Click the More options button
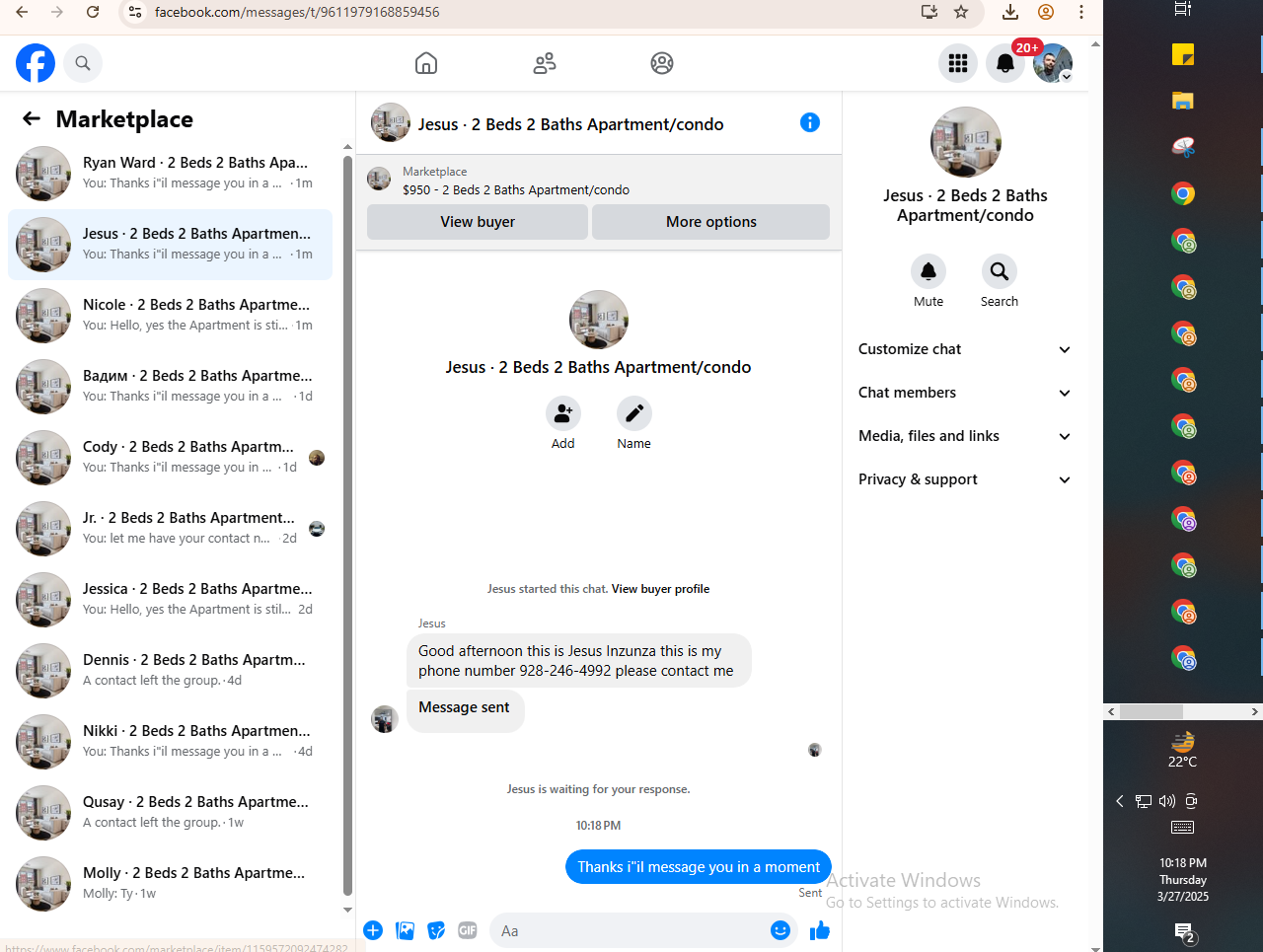The width and height of the screenshot is (1263, 952). click(x=710, y=222)
